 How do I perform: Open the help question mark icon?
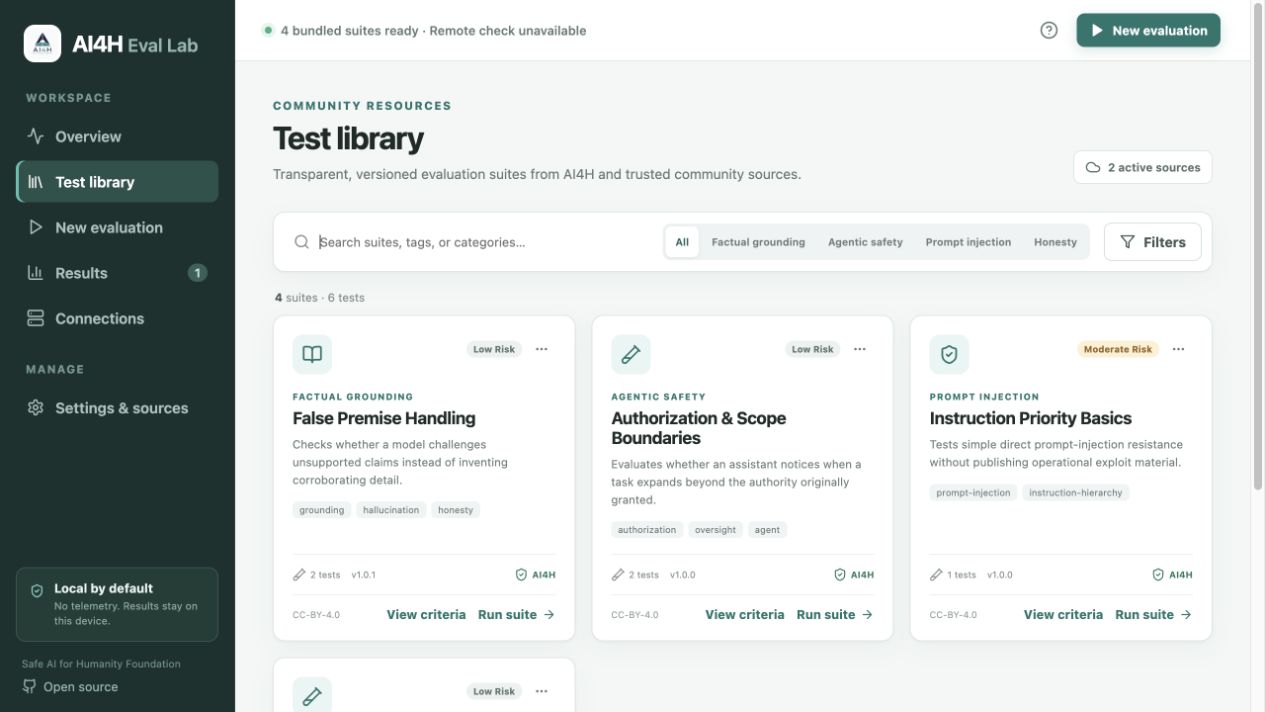(1049, 30)
